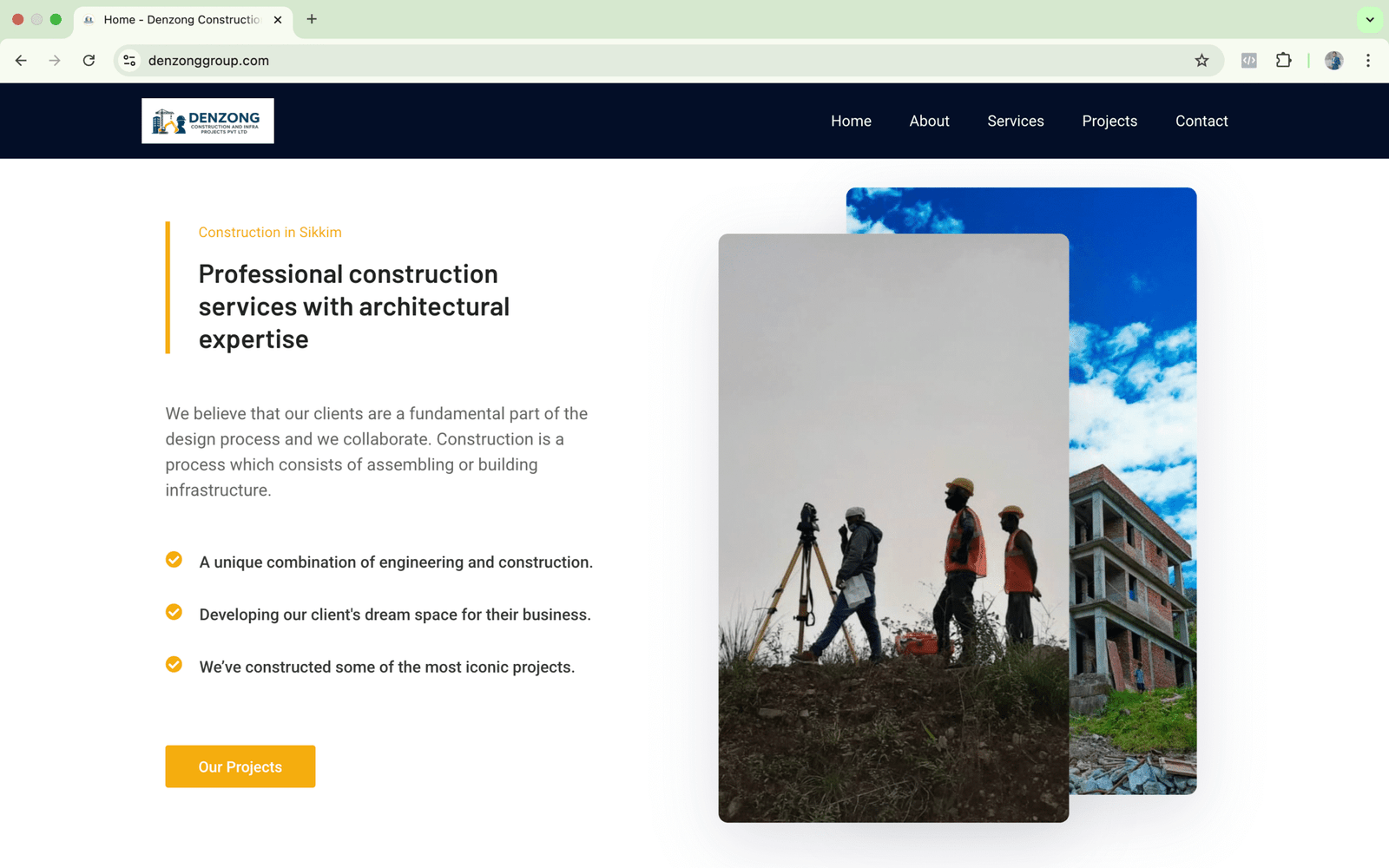The height and width of the screenshot is (868, 1389).
Task: Bookmark this page with the star icon
Action: pos(1201,61)
